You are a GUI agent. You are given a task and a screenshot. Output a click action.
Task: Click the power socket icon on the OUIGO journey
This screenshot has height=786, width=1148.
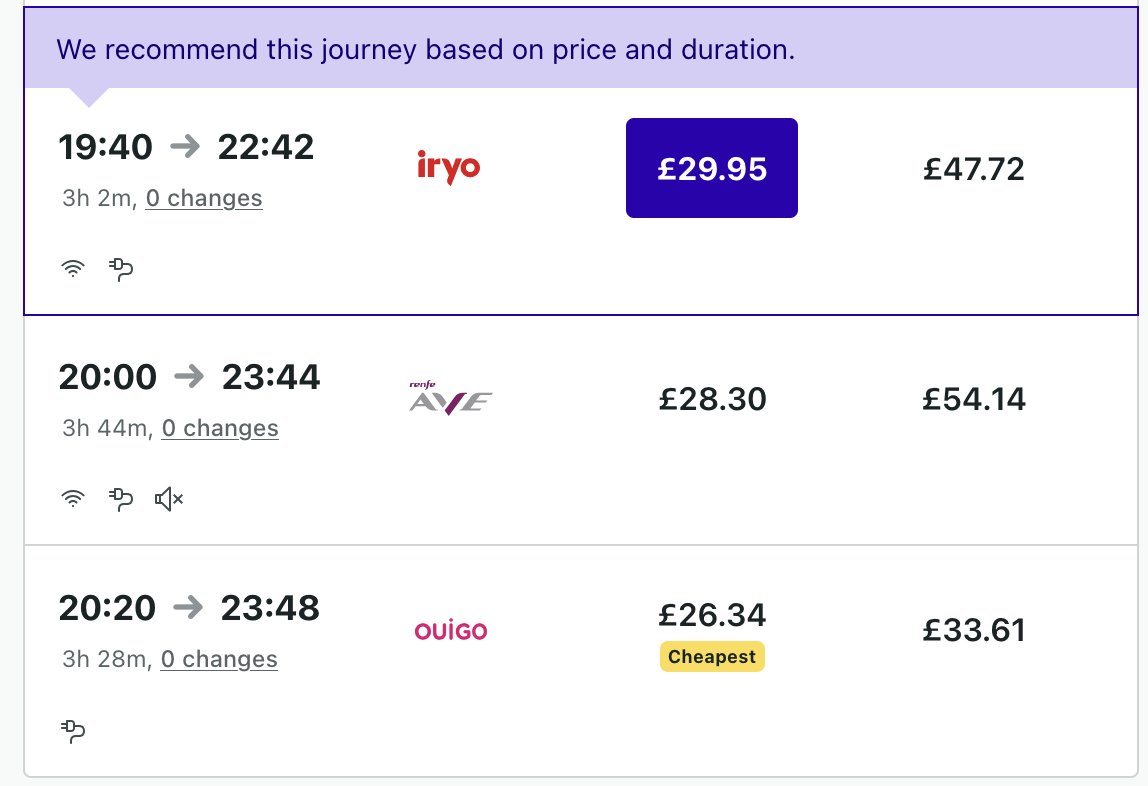(x=73, y=731)
